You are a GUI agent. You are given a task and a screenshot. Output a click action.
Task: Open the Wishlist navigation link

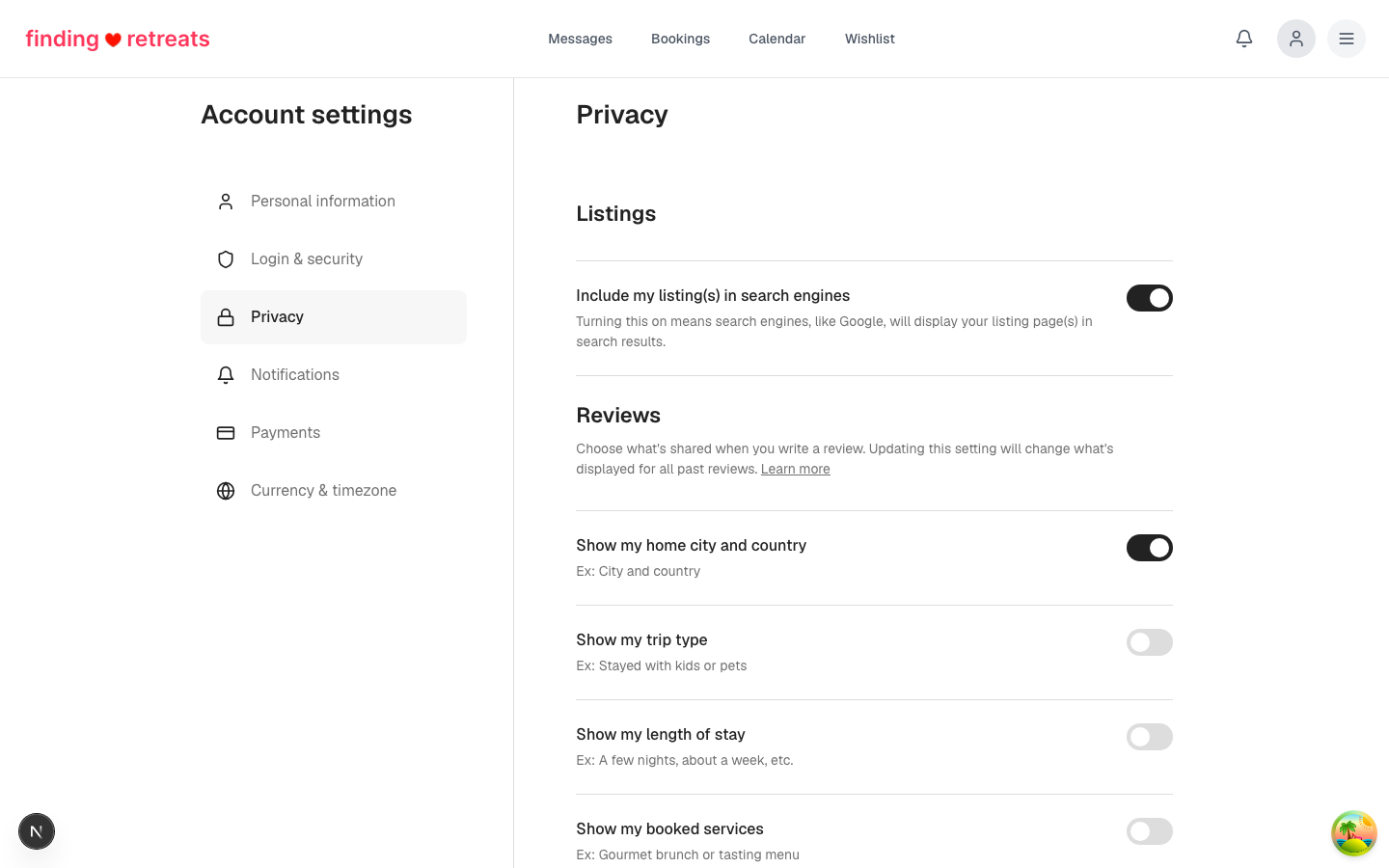point(870,39)
